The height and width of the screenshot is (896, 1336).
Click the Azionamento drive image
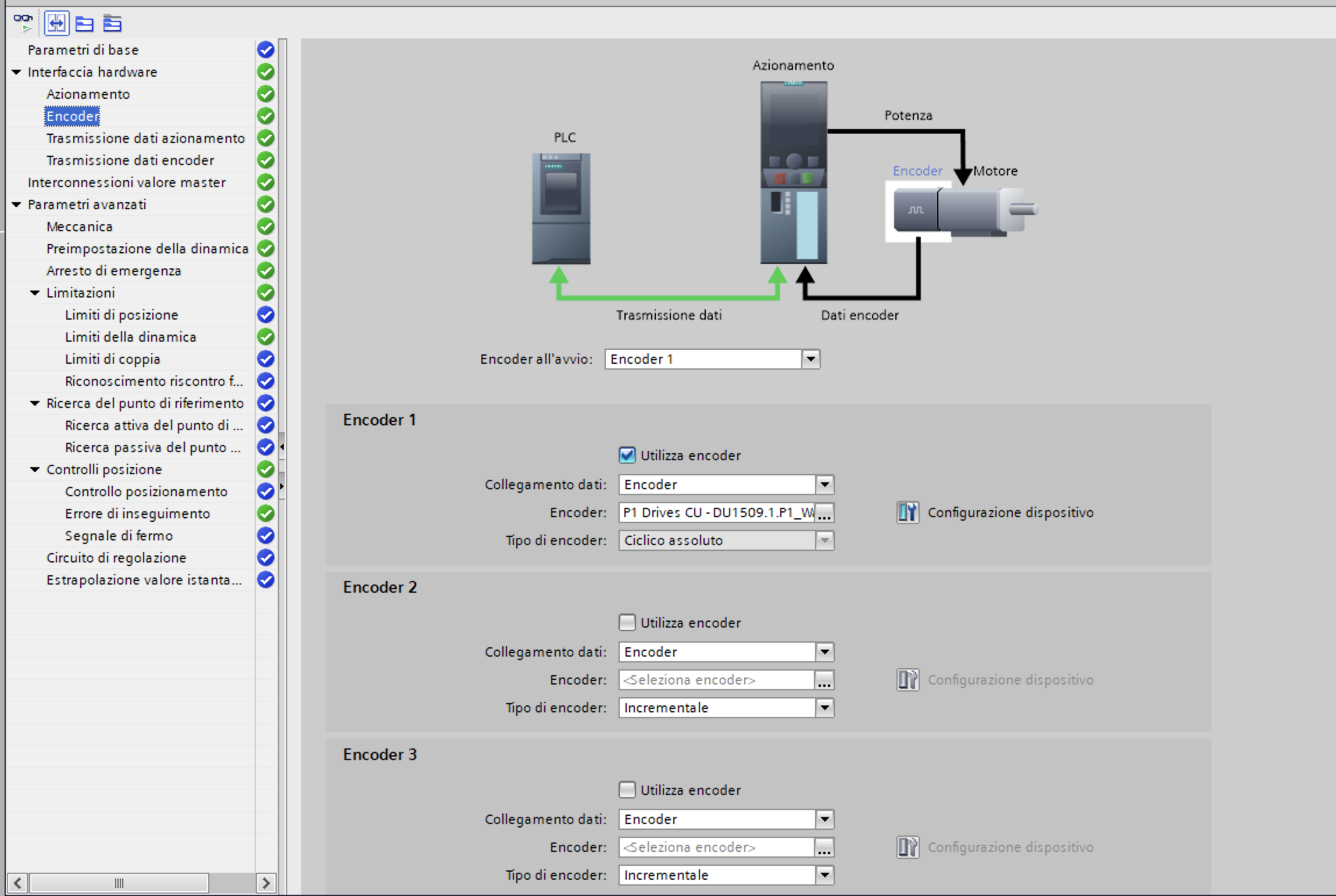point(794,173)
